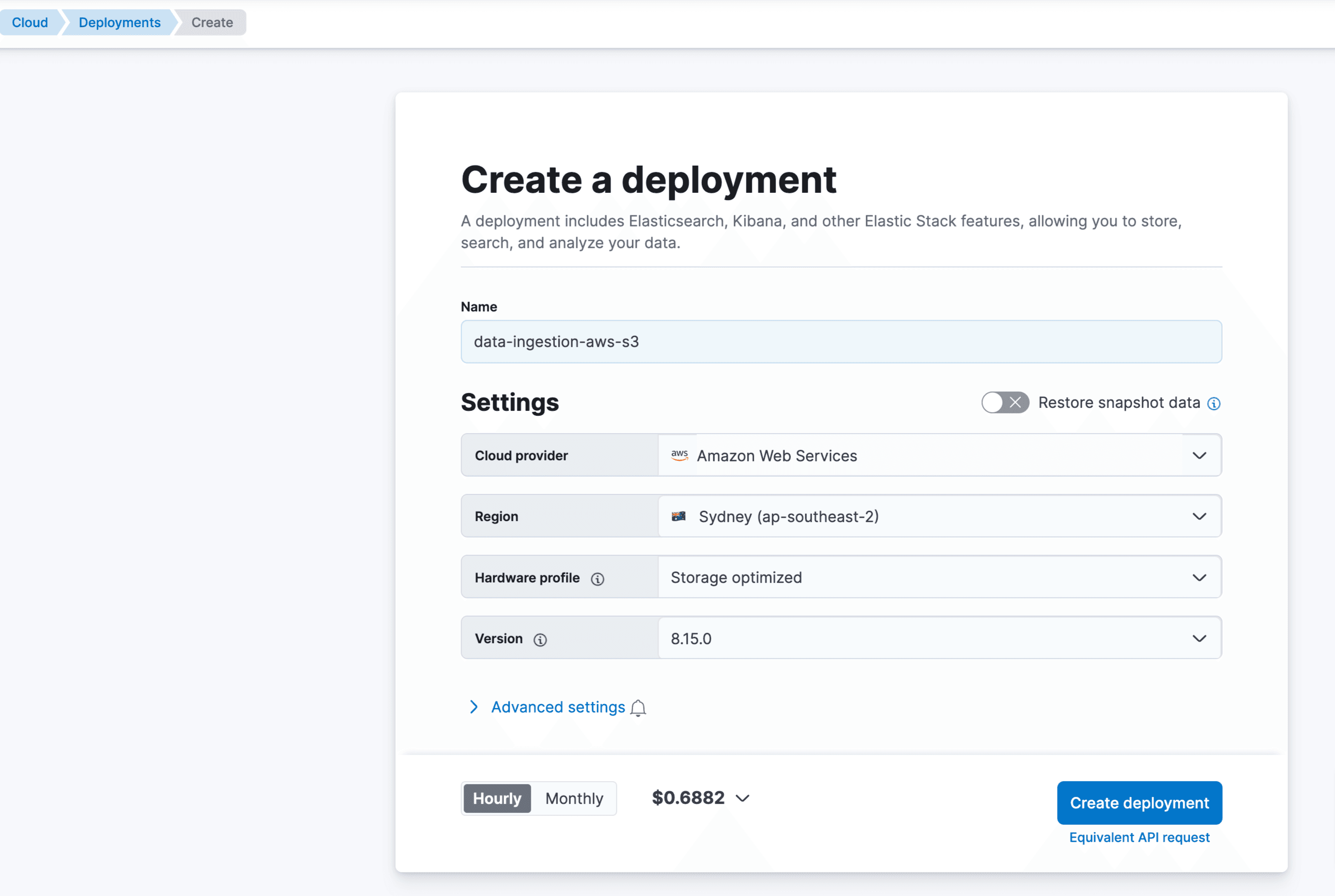
Task: Open the Version dropdown
Action: click(x=1199, y=638)
